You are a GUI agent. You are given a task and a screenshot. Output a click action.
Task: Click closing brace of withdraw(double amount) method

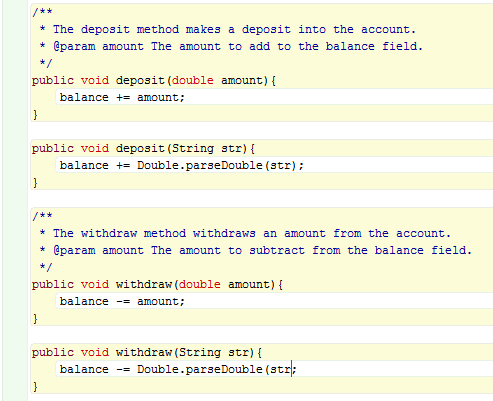click(35, 319)
